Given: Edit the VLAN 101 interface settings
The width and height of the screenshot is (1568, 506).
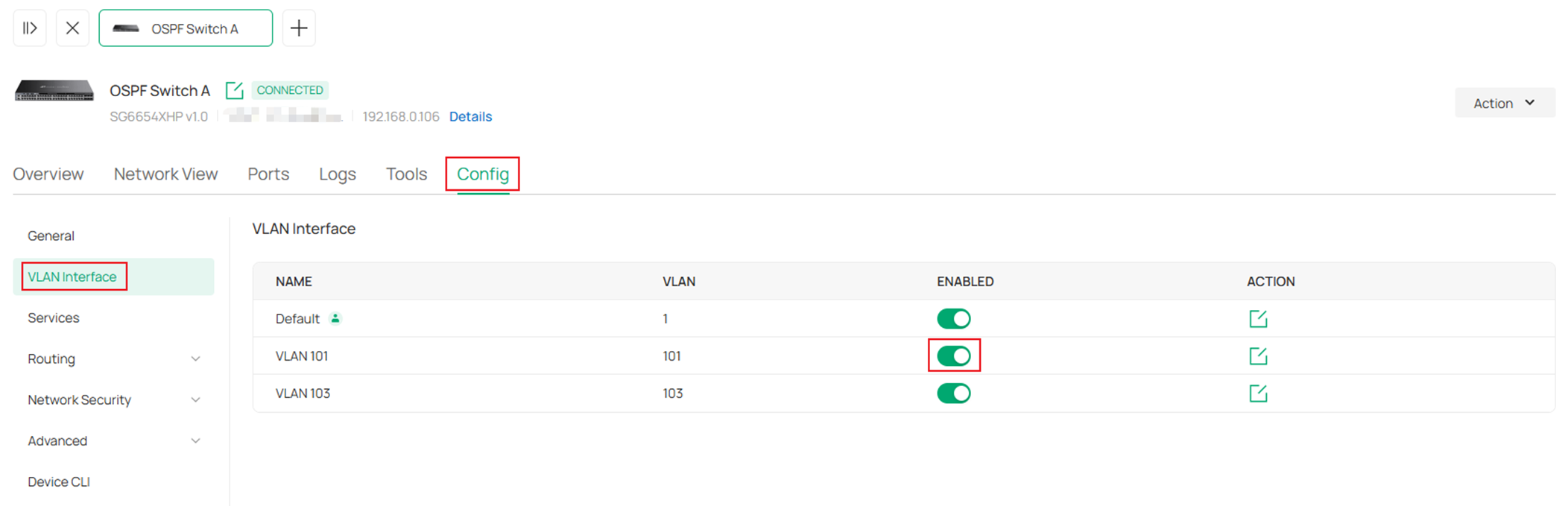Looking at the screenshot, I should click(1257, 355).
